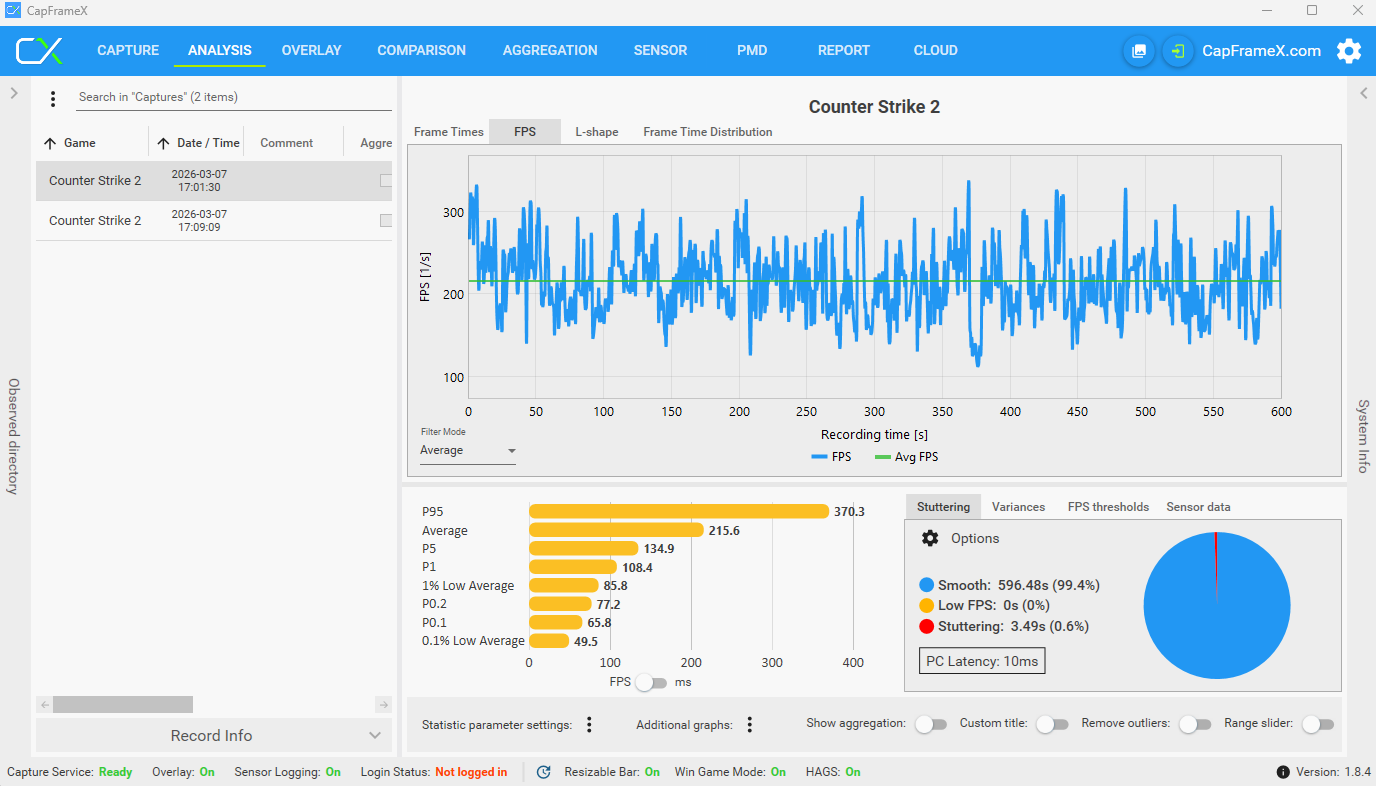Select the L-shape graph tab
The height and width of the screenshot is (786, 1376).
point(597,132)
